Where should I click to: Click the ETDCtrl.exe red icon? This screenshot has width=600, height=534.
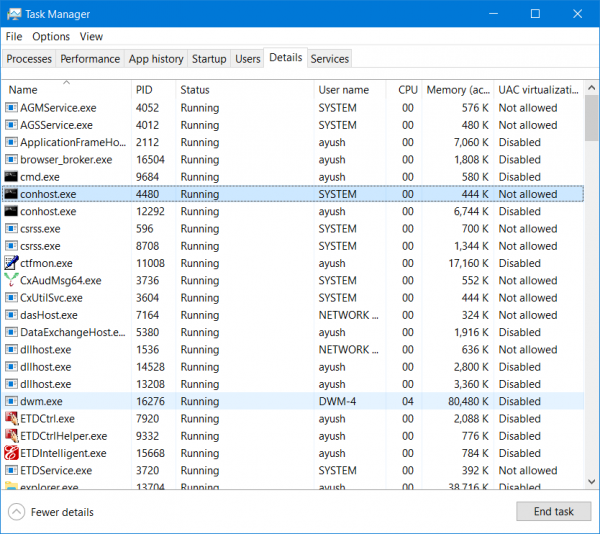[11, 419]
